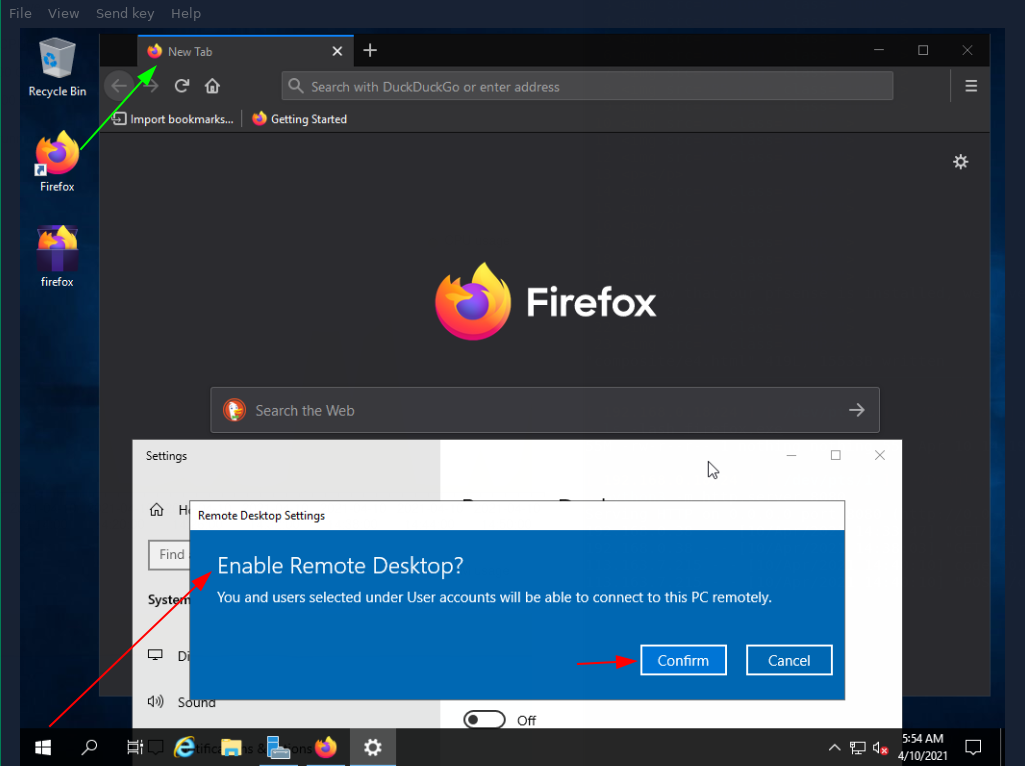Open File Explorer from taskbar
Image resolution: width=1025 pixels, height=766 pixels.
tap(231, 747)
